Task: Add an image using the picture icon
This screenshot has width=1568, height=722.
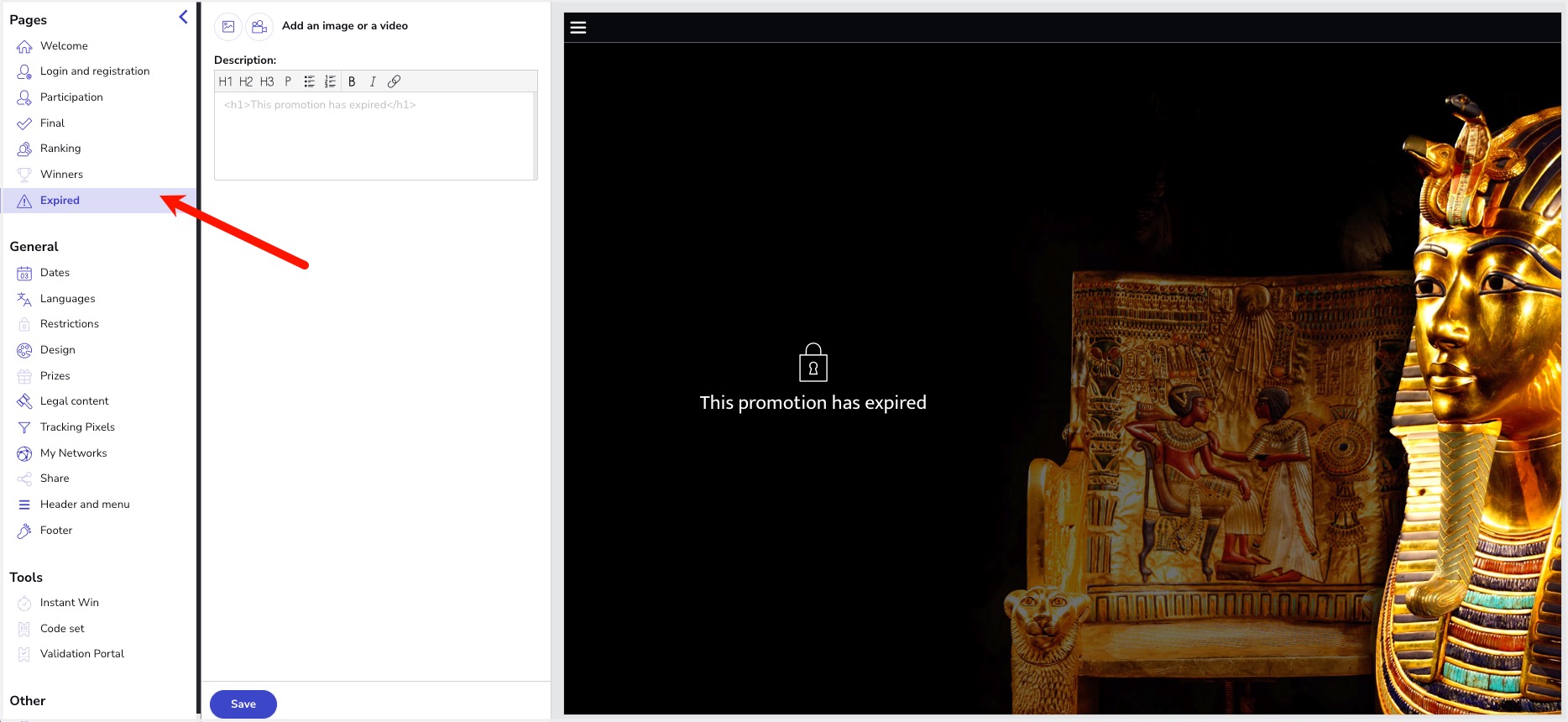Action: [x=228, y=26]
